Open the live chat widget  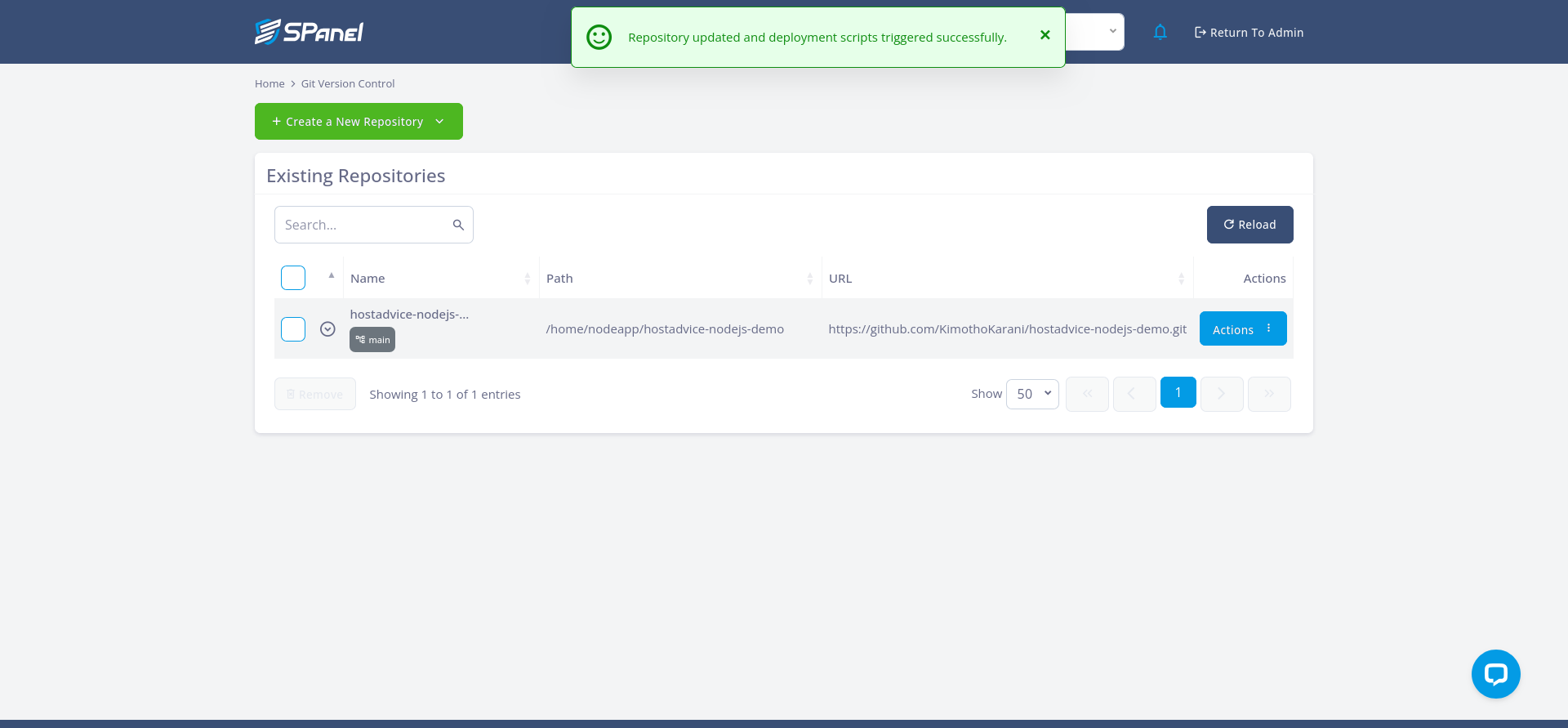[x=1495, y=674]
